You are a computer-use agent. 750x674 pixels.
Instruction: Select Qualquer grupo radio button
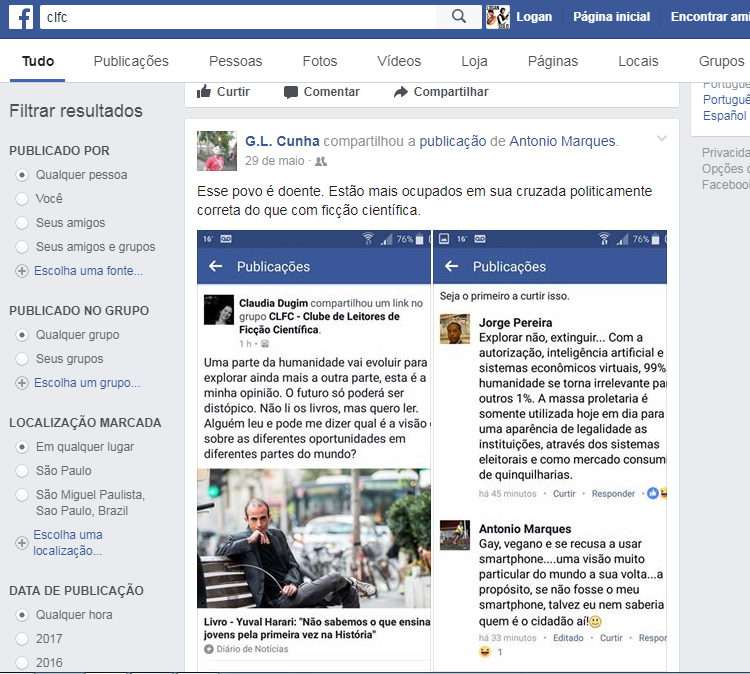pos(22,335)
